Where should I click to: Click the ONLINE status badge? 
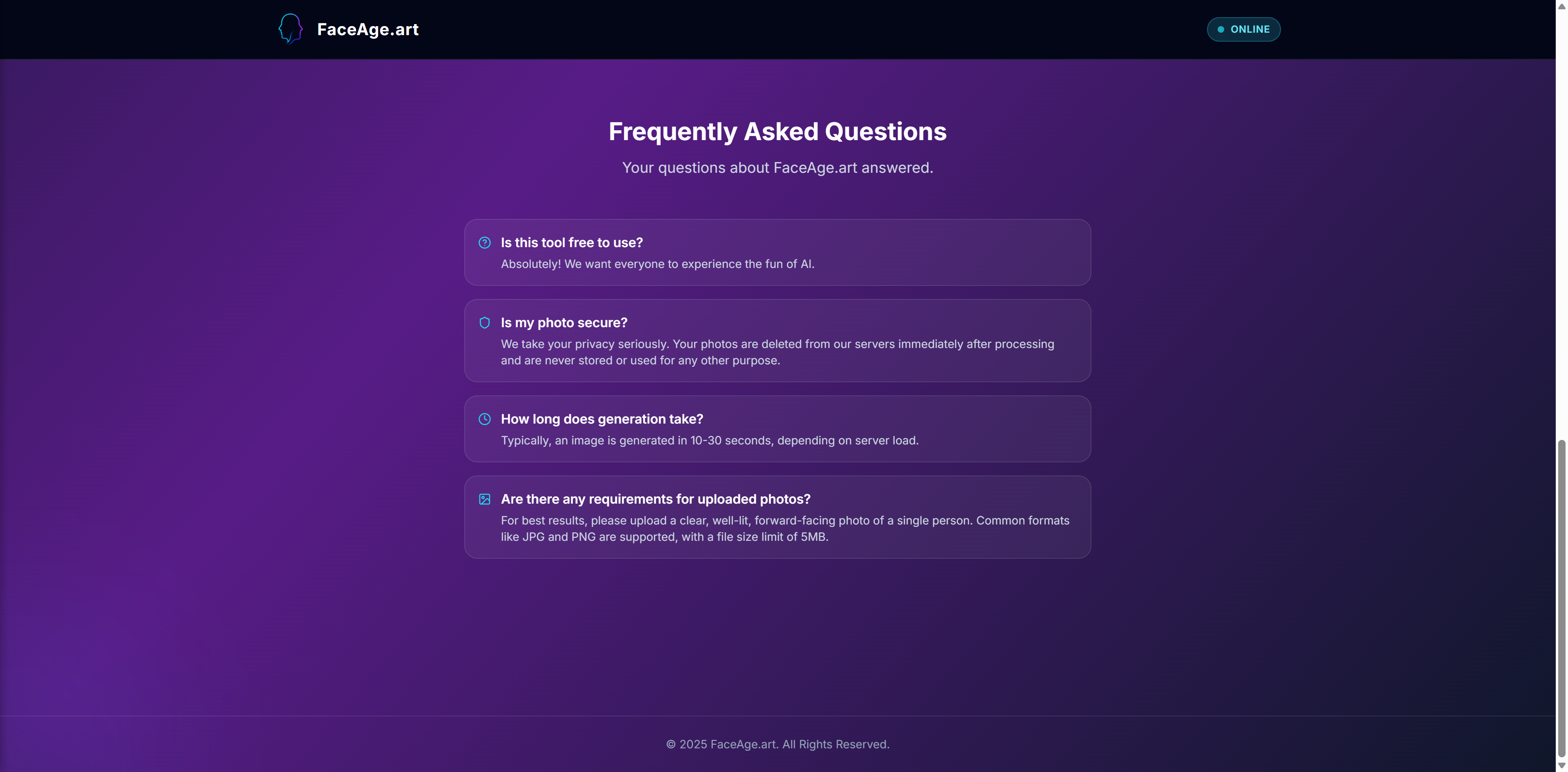point(1243,29)
